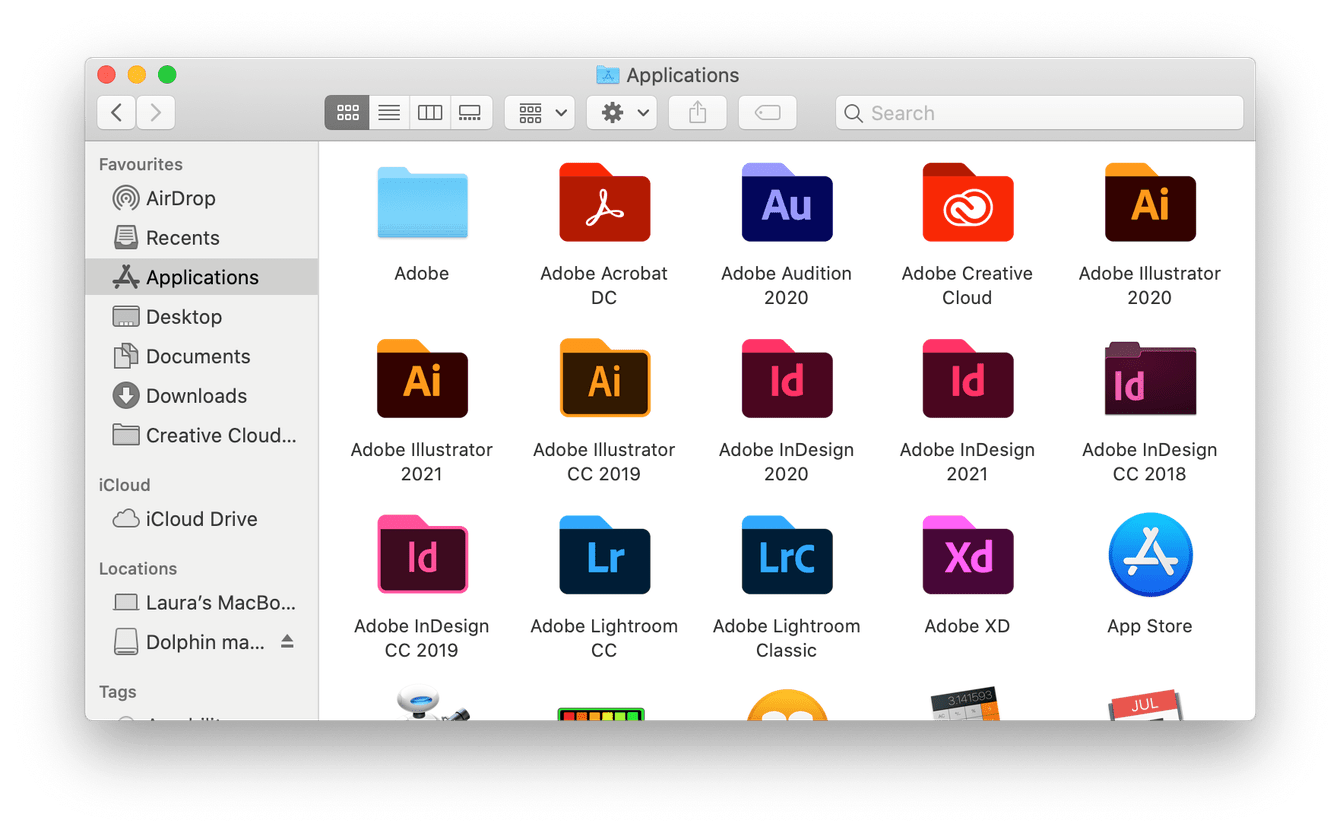Go forward with the right arrow button

[156, 113]
